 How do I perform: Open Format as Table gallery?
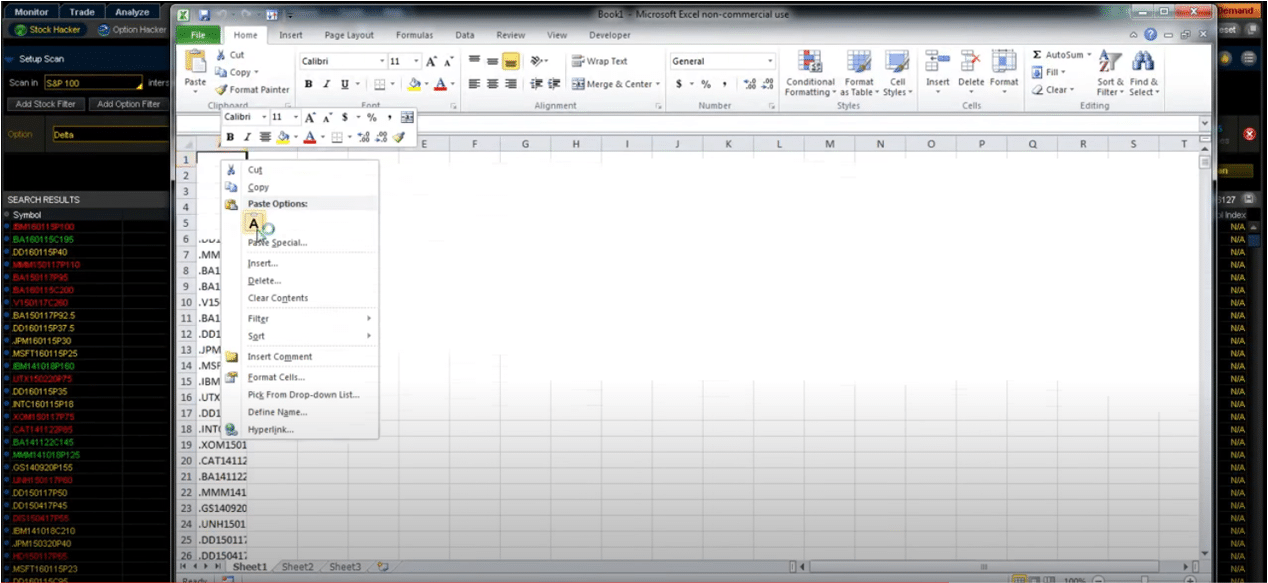[859, 72]
